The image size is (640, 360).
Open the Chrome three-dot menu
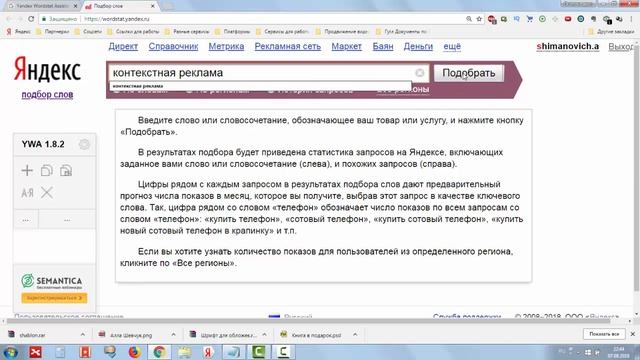pyautogui.click(x=632, y=19)
